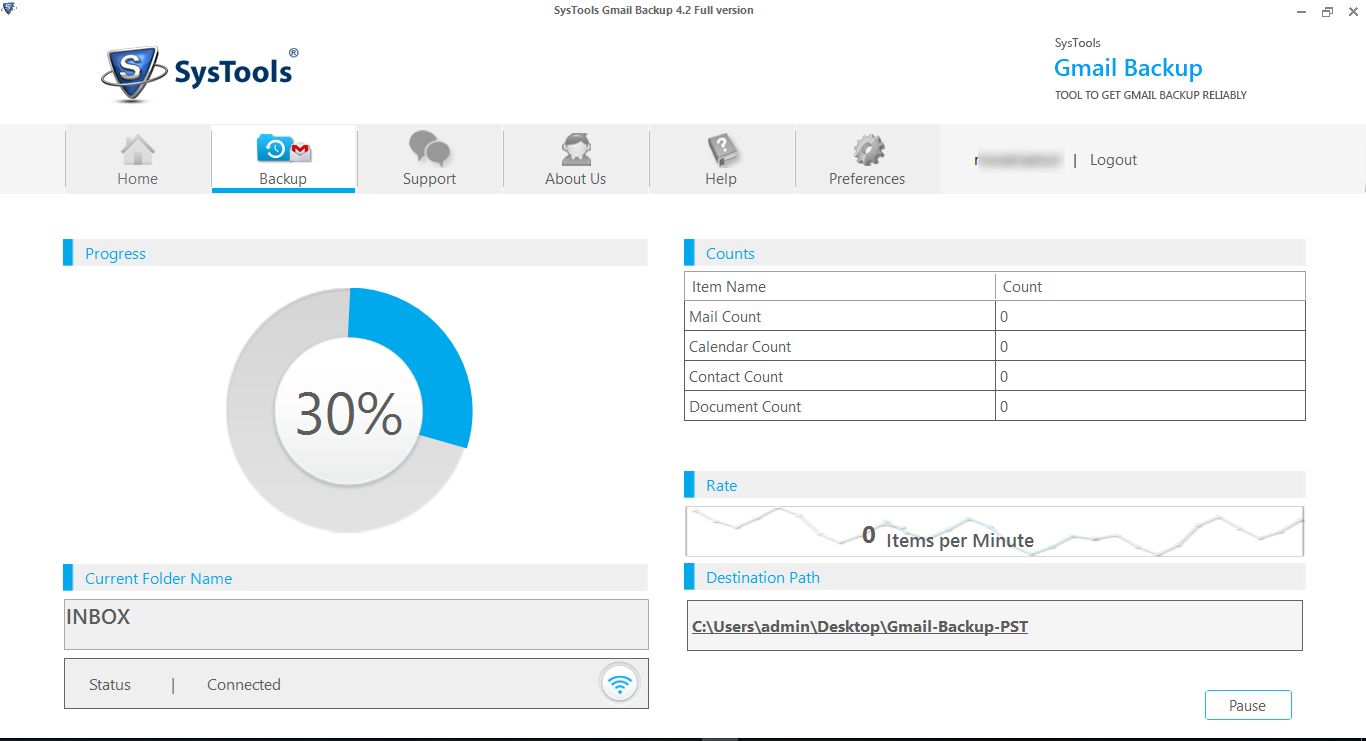Click the Progress section heading
Screen dimensions: 1366x741
click(115, 254)
